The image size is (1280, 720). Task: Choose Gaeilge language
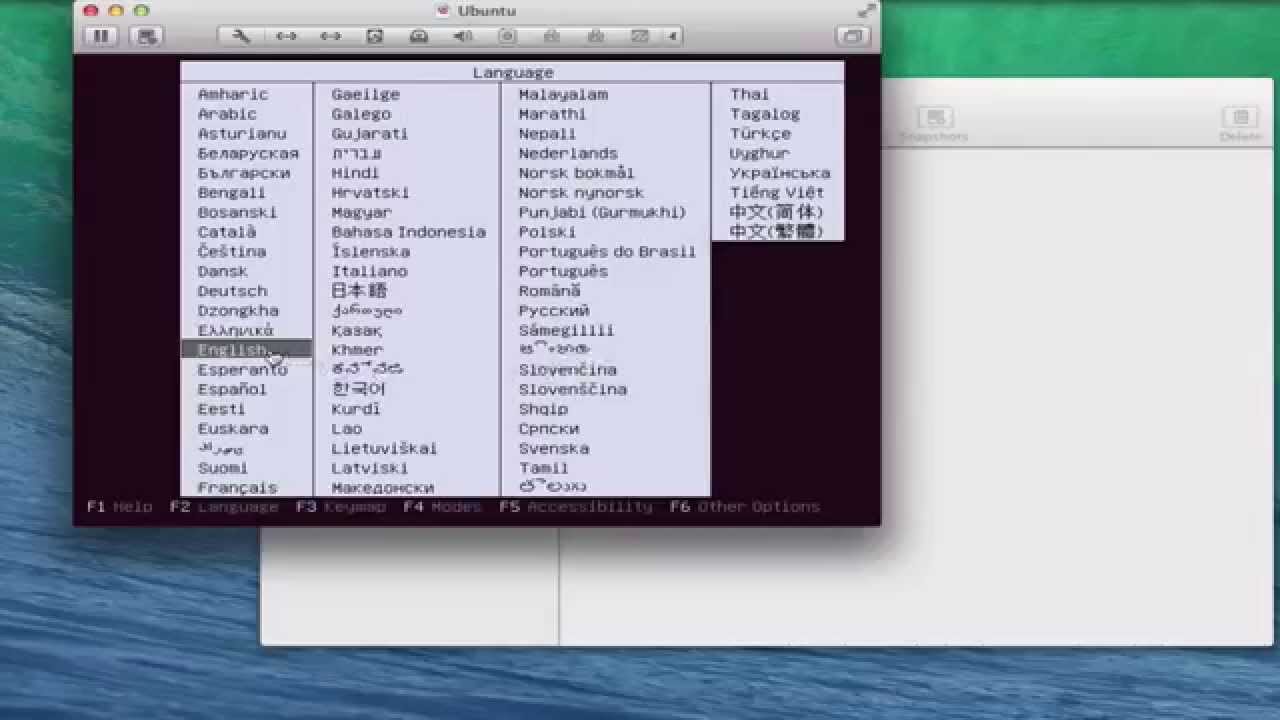tap(366, 94)
